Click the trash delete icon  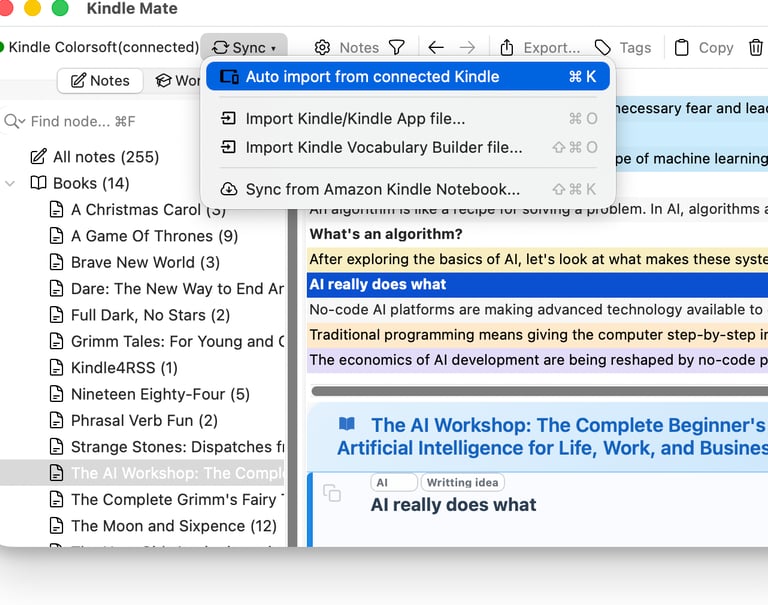point(755,48)
